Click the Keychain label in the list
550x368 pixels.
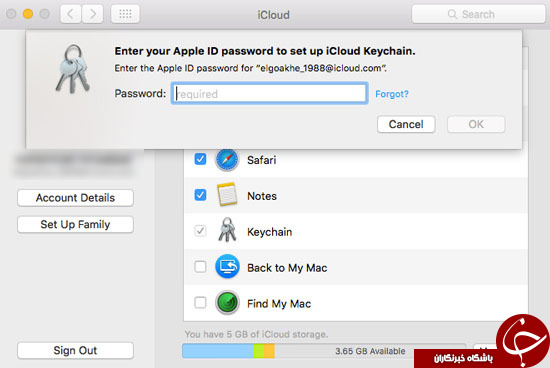(x=269, y=232)
